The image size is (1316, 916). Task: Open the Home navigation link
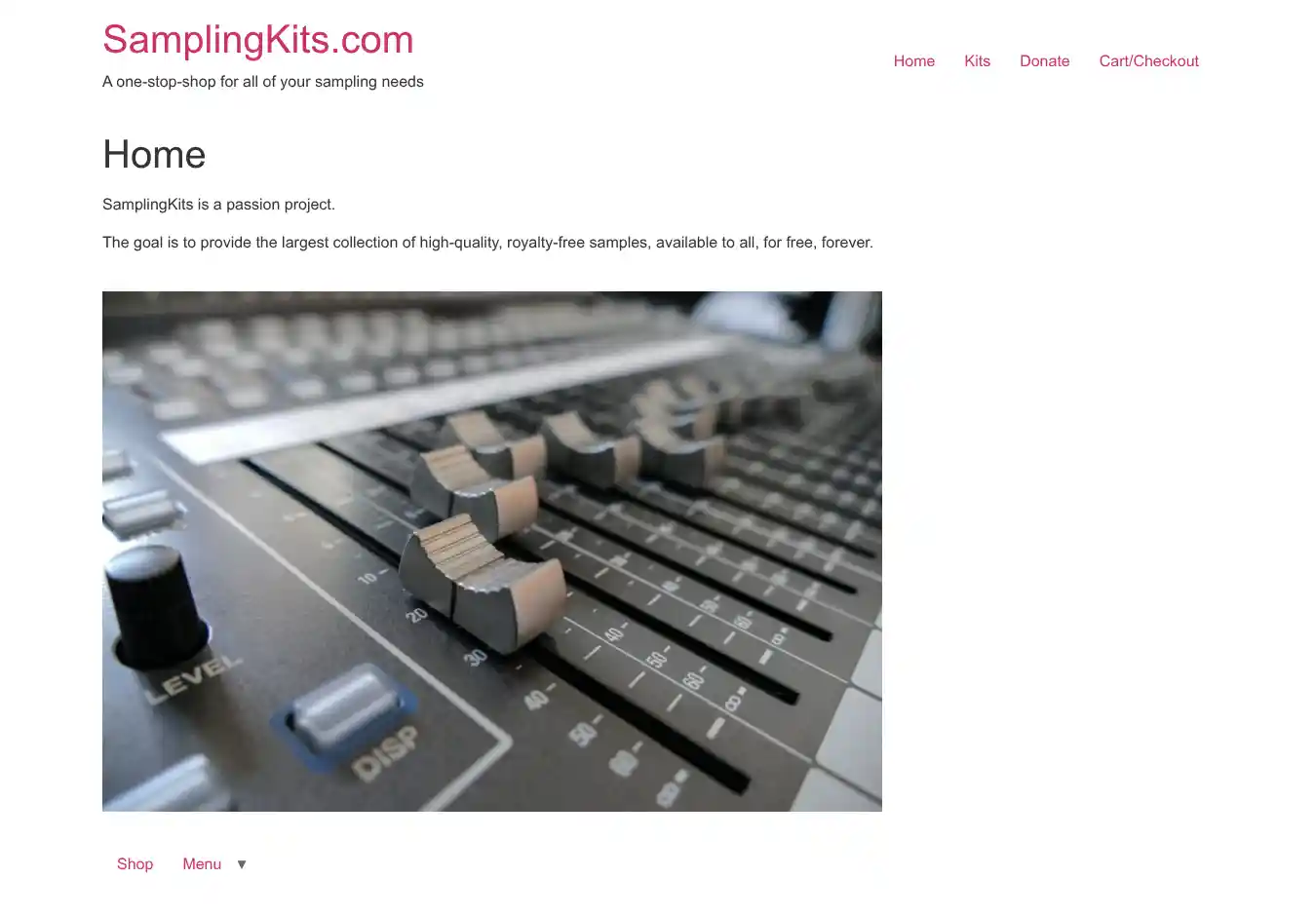tap(914, 60)
